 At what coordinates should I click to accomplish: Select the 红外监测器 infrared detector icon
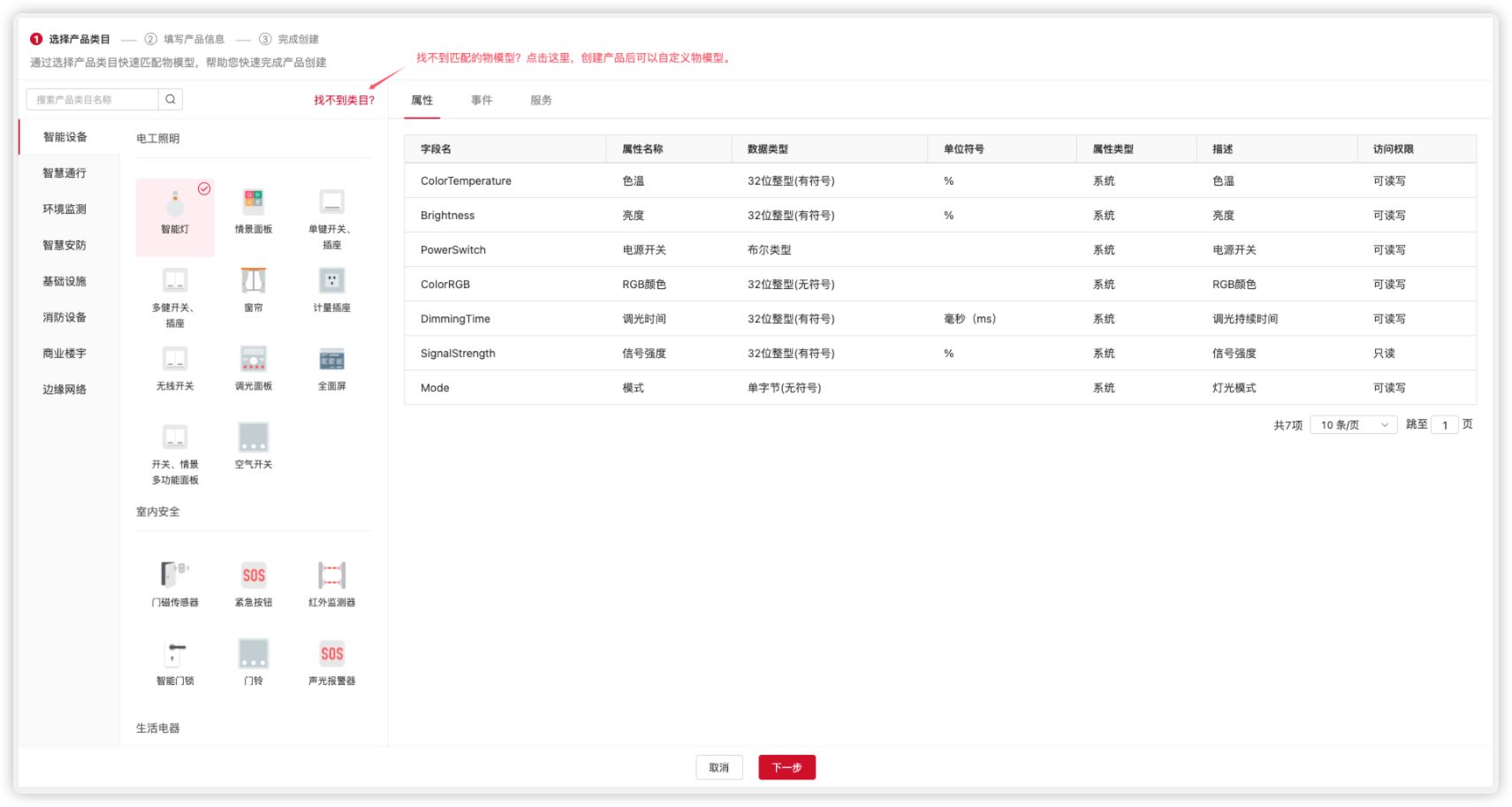[x=331, y=576]
